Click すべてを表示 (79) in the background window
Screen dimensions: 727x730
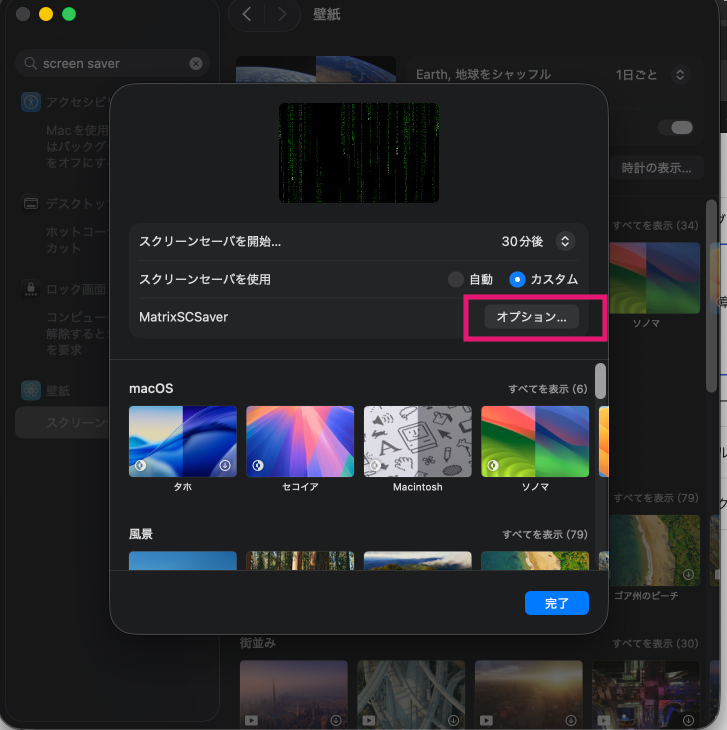point(655,498)
